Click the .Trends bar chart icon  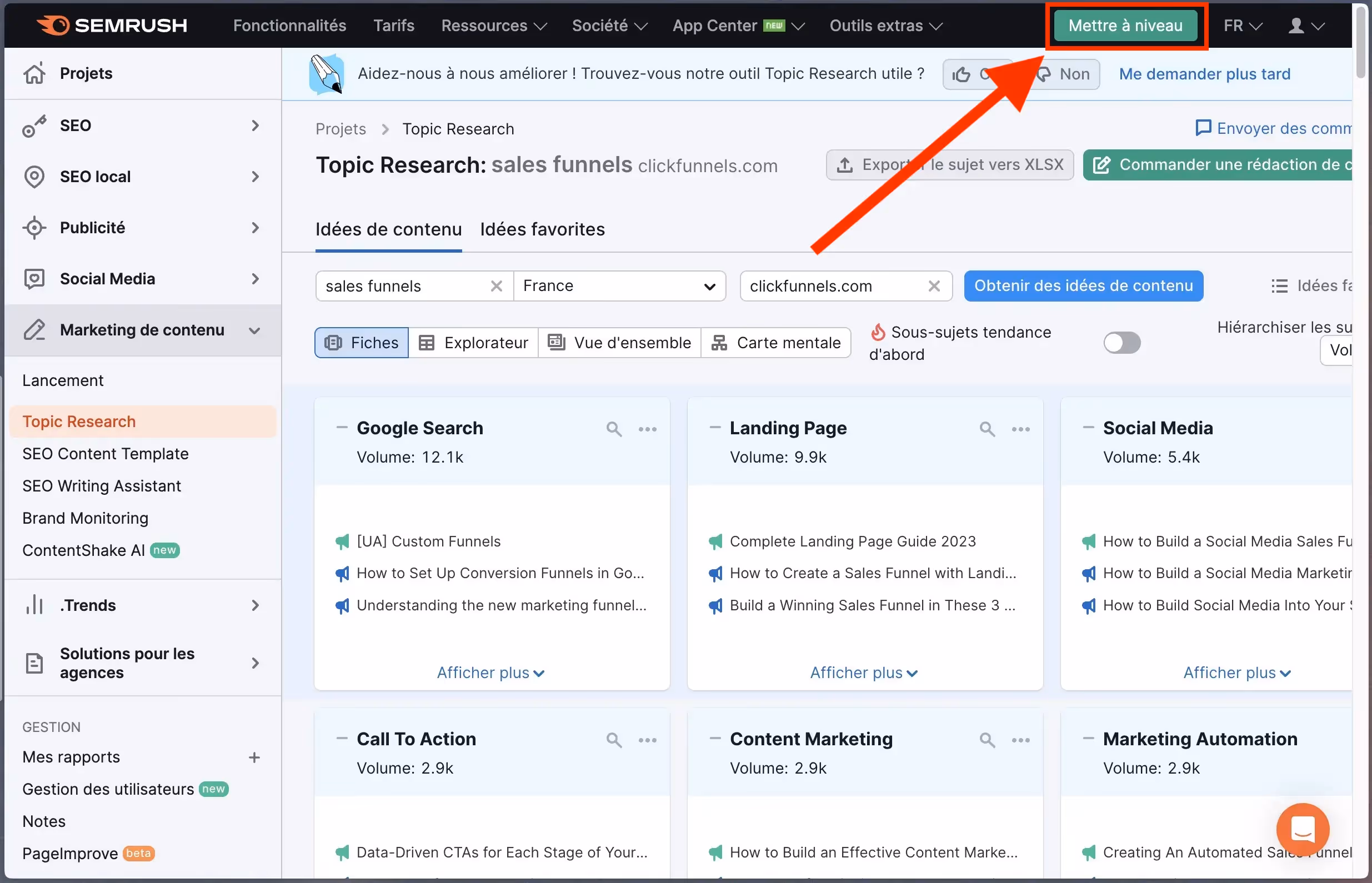pyautogui.click(x=34, y=605)
